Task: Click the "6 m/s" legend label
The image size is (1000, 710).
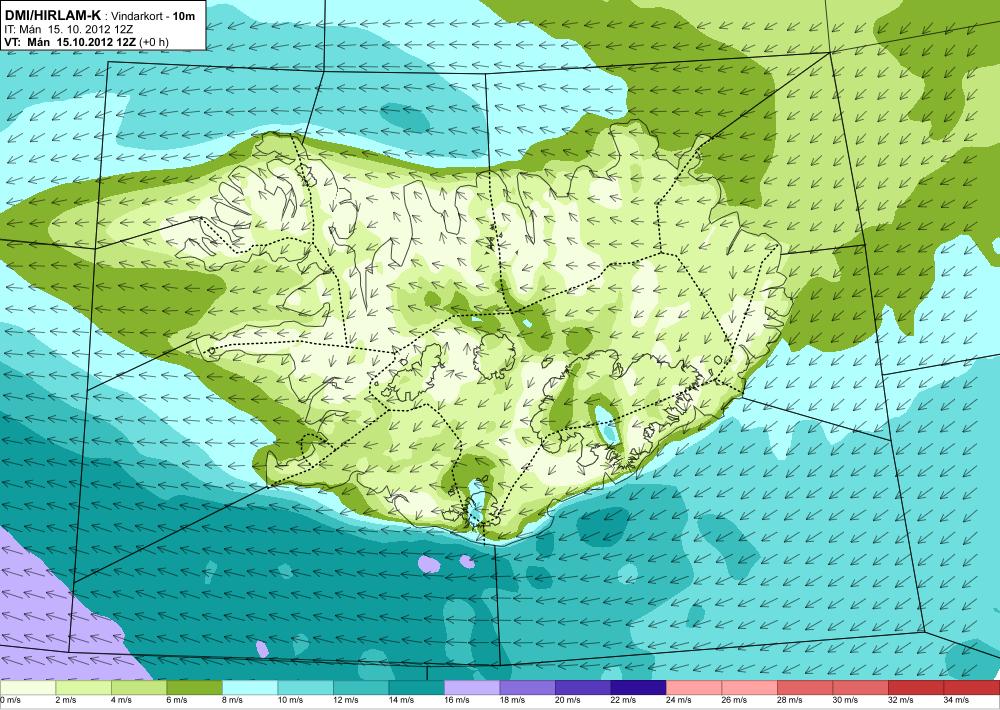Action: coord(177,700)
